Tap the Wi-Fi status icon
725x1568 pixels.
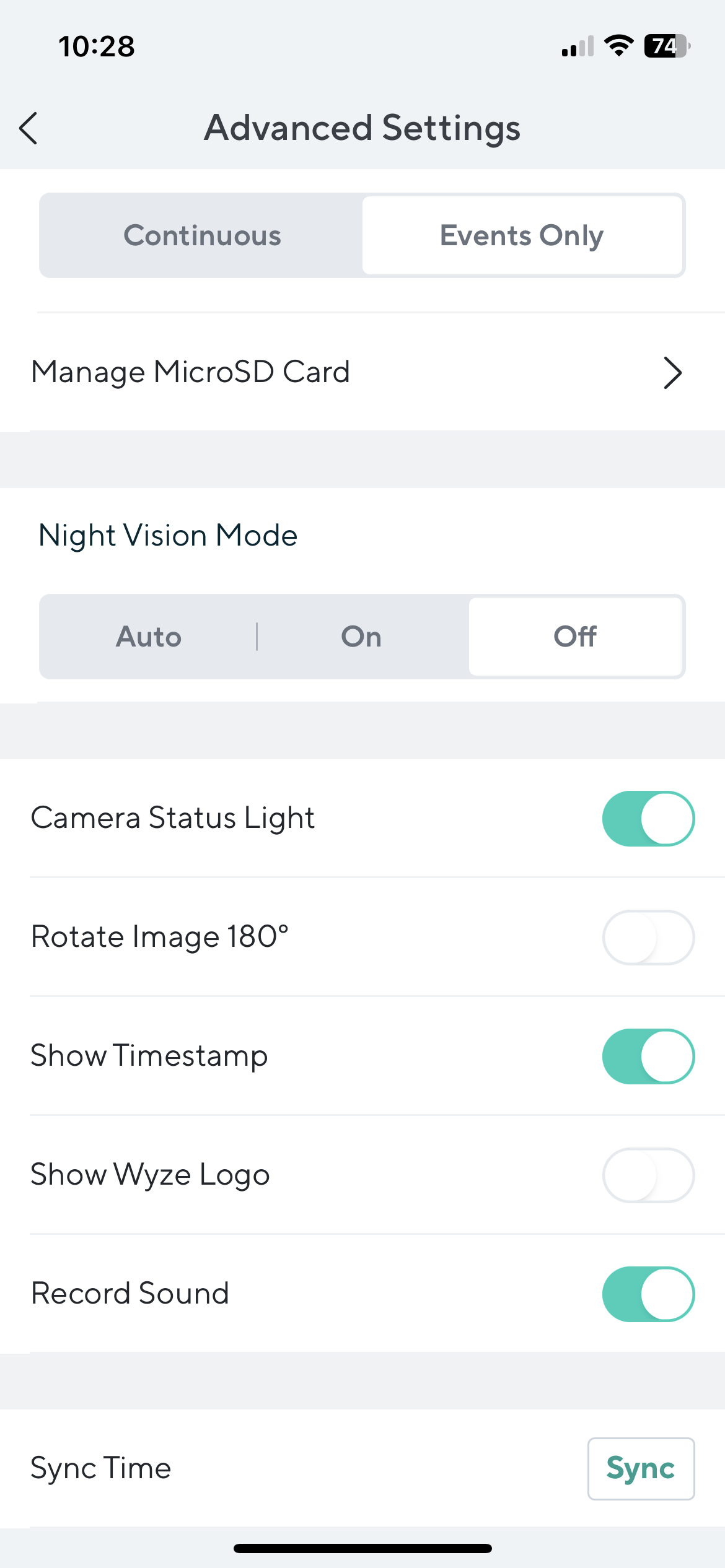click(x=618, y=46)
